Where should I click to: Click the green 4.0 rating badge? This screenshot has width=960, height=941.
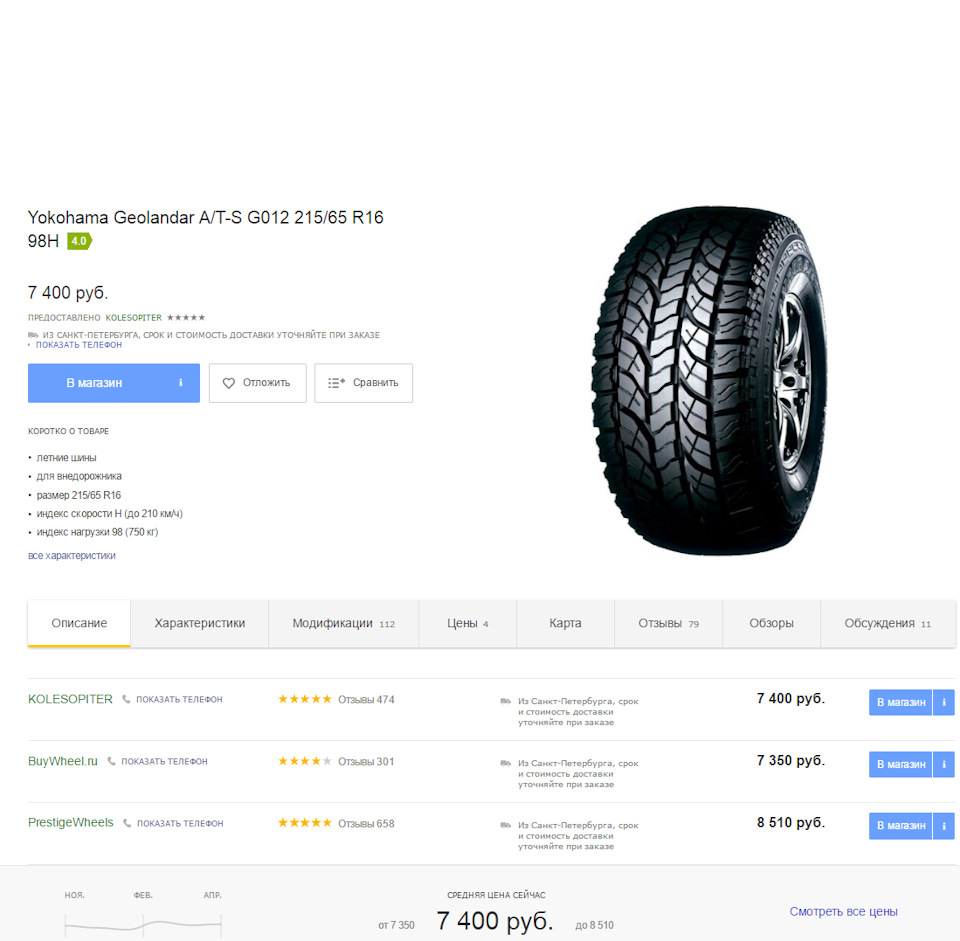coord(80,241)
